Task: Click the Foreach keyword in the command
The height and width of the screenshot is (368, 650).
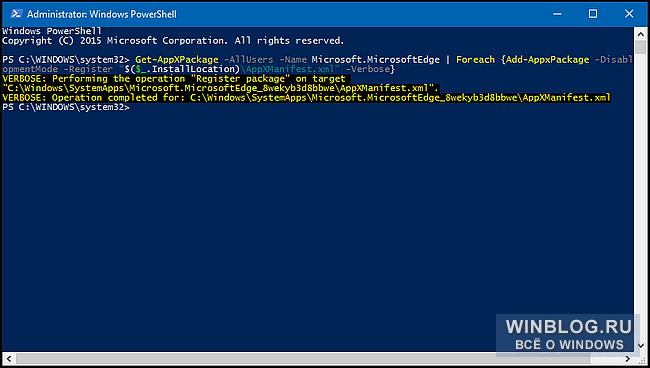Action: click(475, 60)
